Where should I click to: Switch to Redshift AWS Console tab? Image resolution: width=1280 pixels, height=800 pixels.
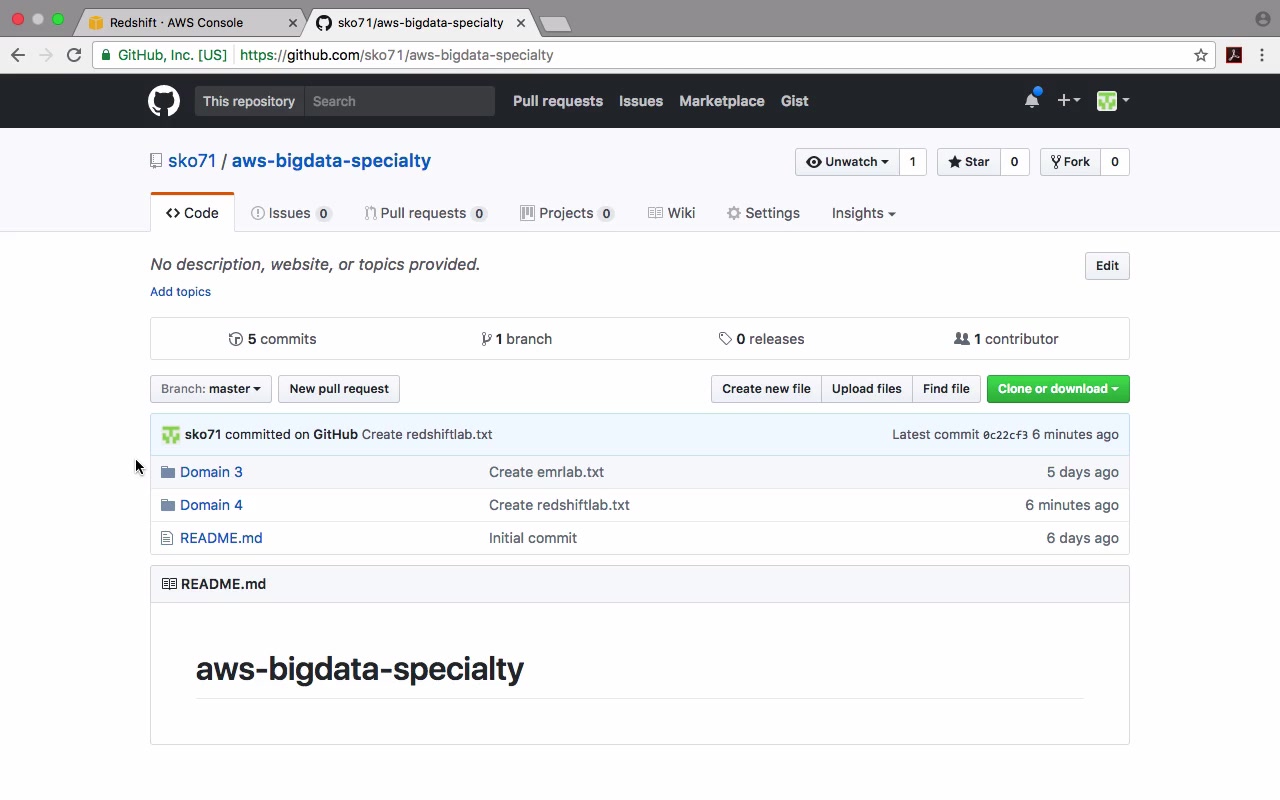[190, 22]
